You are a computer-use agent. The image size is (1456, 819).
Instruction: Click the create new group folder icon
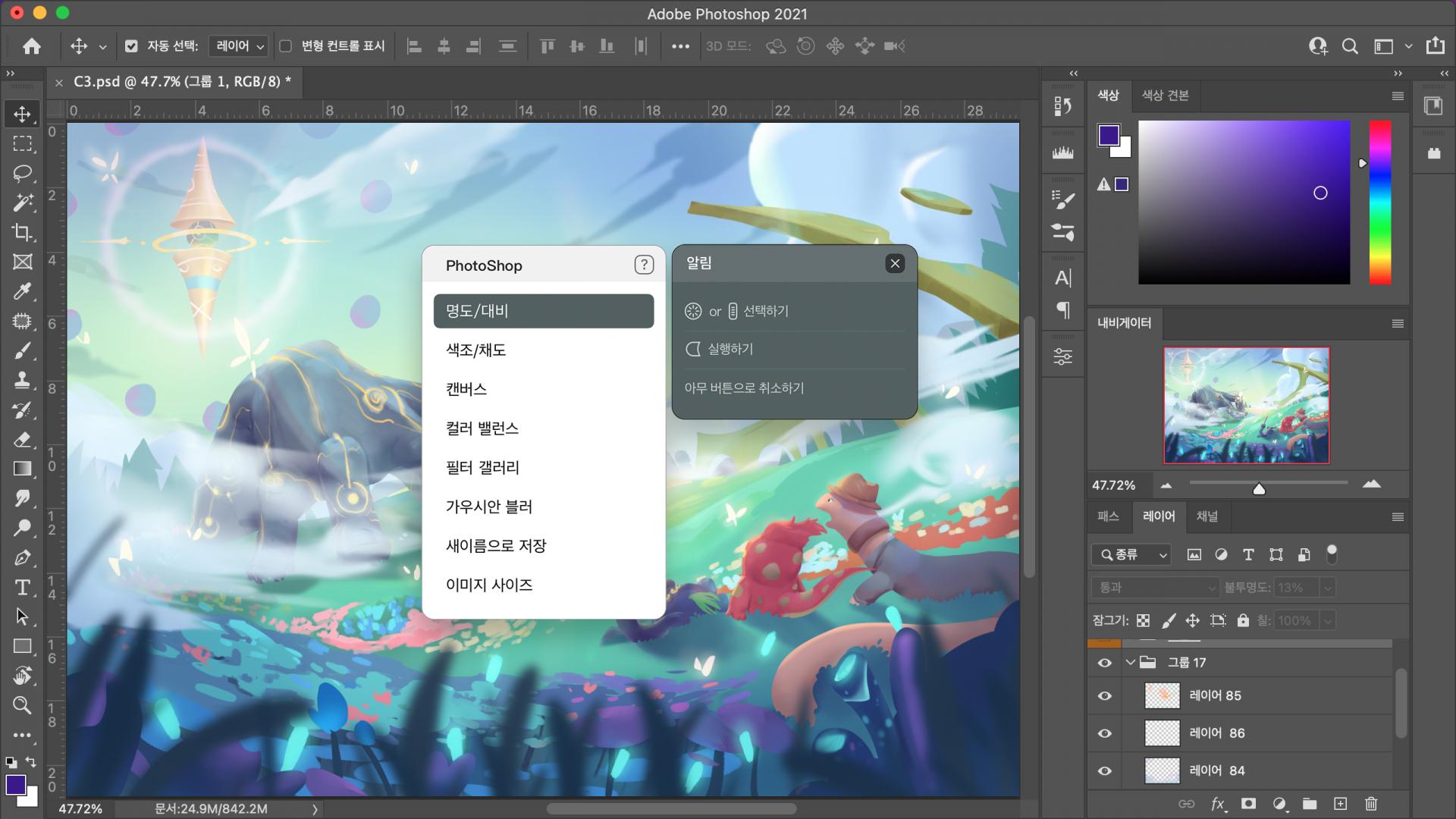tap(1310, 804)
